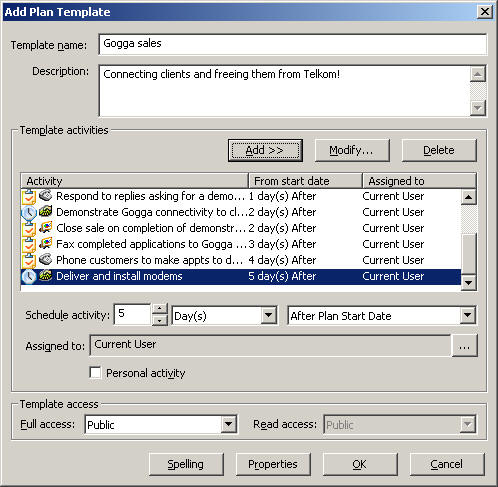The height and width of the screenshot is (487, 498).
Task: Click the phone icon on Phone customers row
Action: (45, 259)
